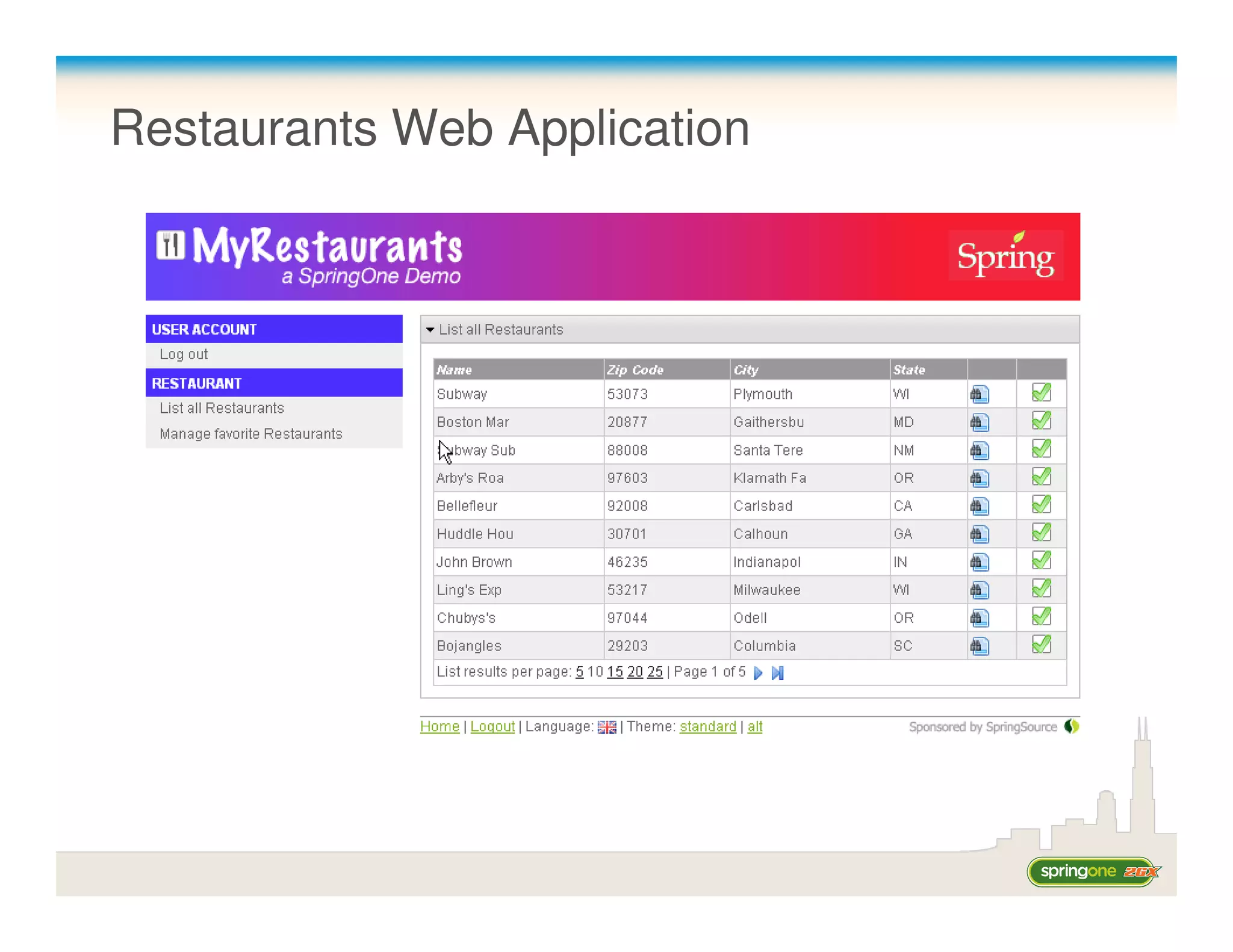Select the USER ACCOUNT menu header
The image size is (1233, 952).
coord(274,329)
